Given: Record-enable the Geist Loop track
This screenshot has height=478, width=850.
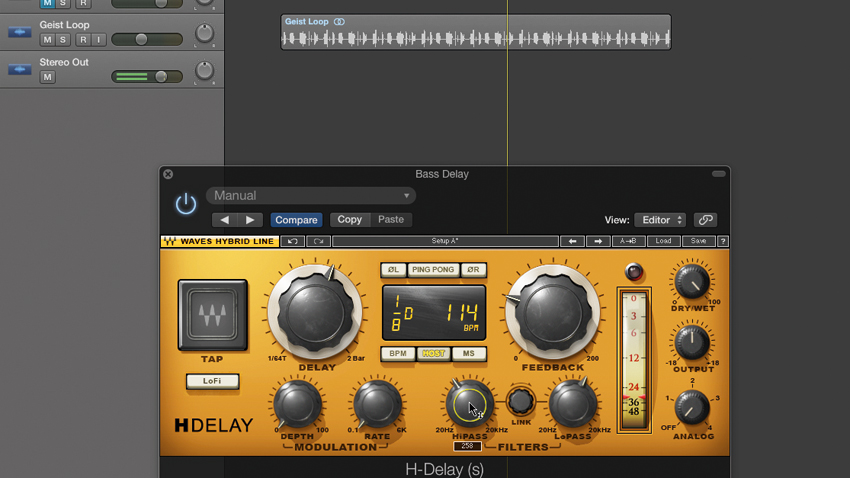Looking at the screenshot, I should 83,40.
